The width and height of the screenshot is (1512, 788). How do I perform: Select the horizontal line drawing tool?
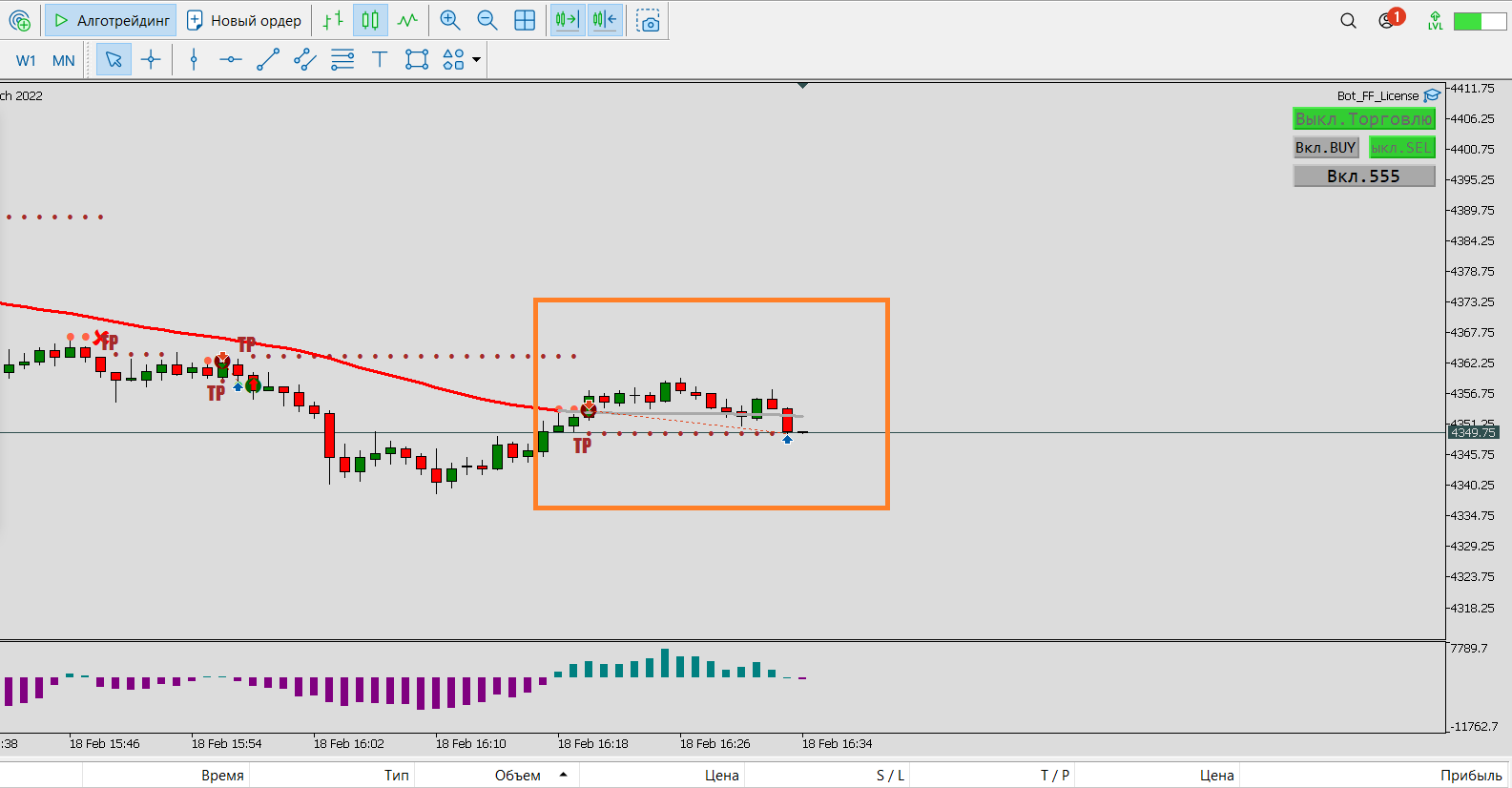click(231, 60)
